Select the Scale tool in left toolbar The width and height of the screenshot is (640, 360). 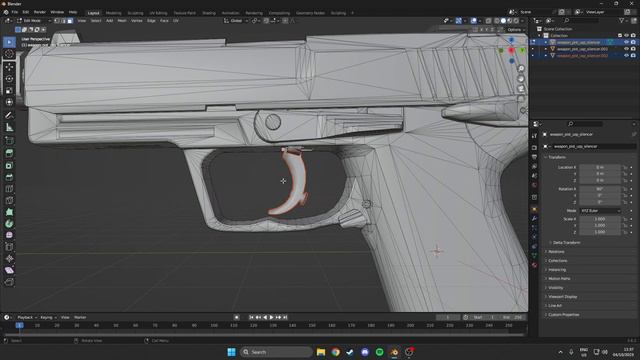click(x=9, y=91)
